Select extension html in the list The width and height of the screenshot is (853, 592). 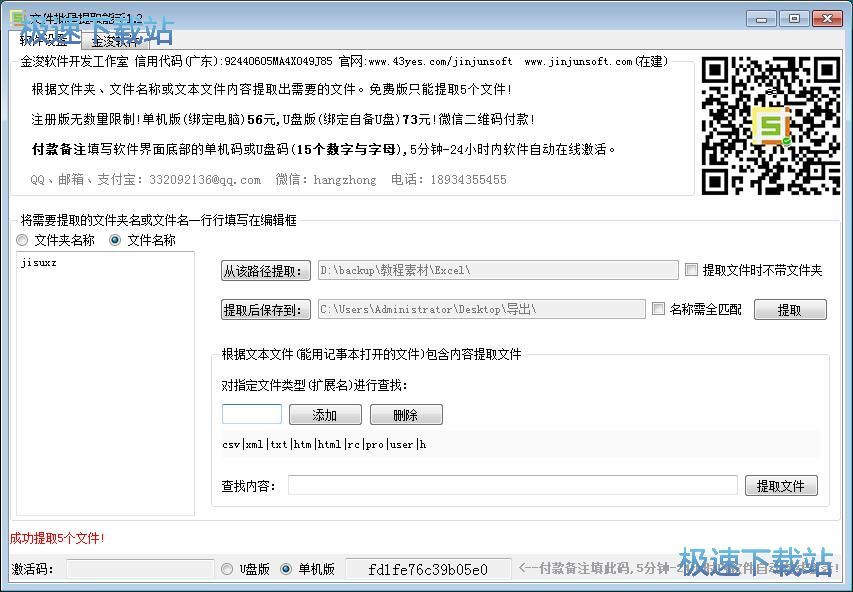pyautogui.click(x=329, y=445)
